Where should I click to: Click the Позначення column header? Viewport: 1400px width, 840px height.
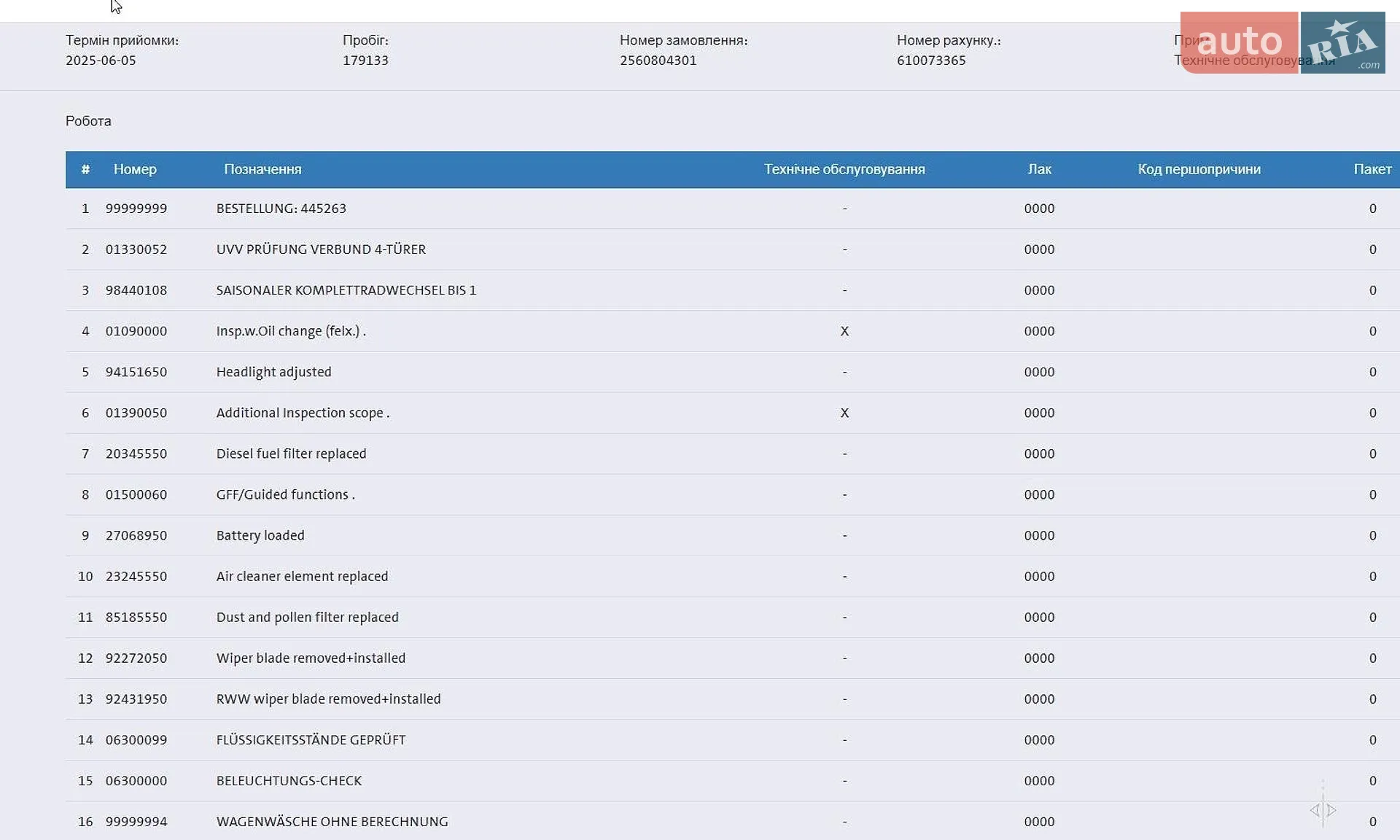click(x=262, y=169)
